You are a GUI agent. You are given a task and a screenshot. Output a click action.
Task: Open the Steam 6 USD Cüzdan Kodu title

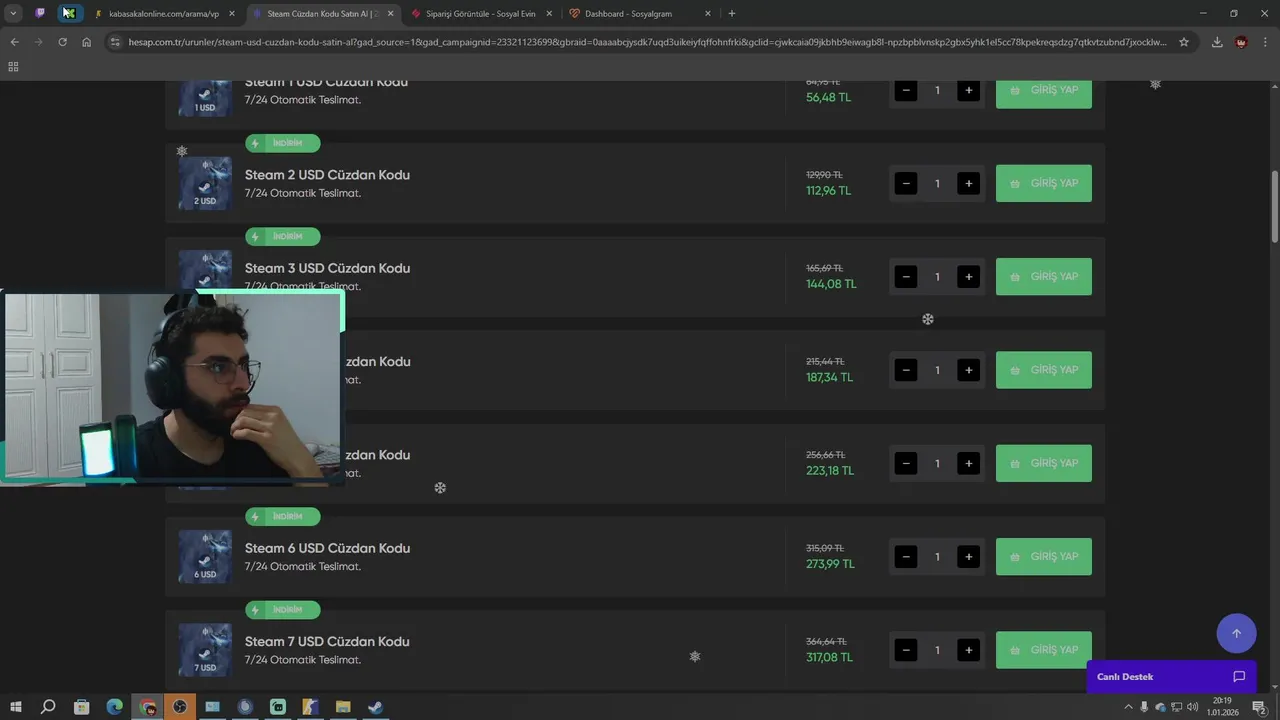pyautogui.click(x=327, y=548)
